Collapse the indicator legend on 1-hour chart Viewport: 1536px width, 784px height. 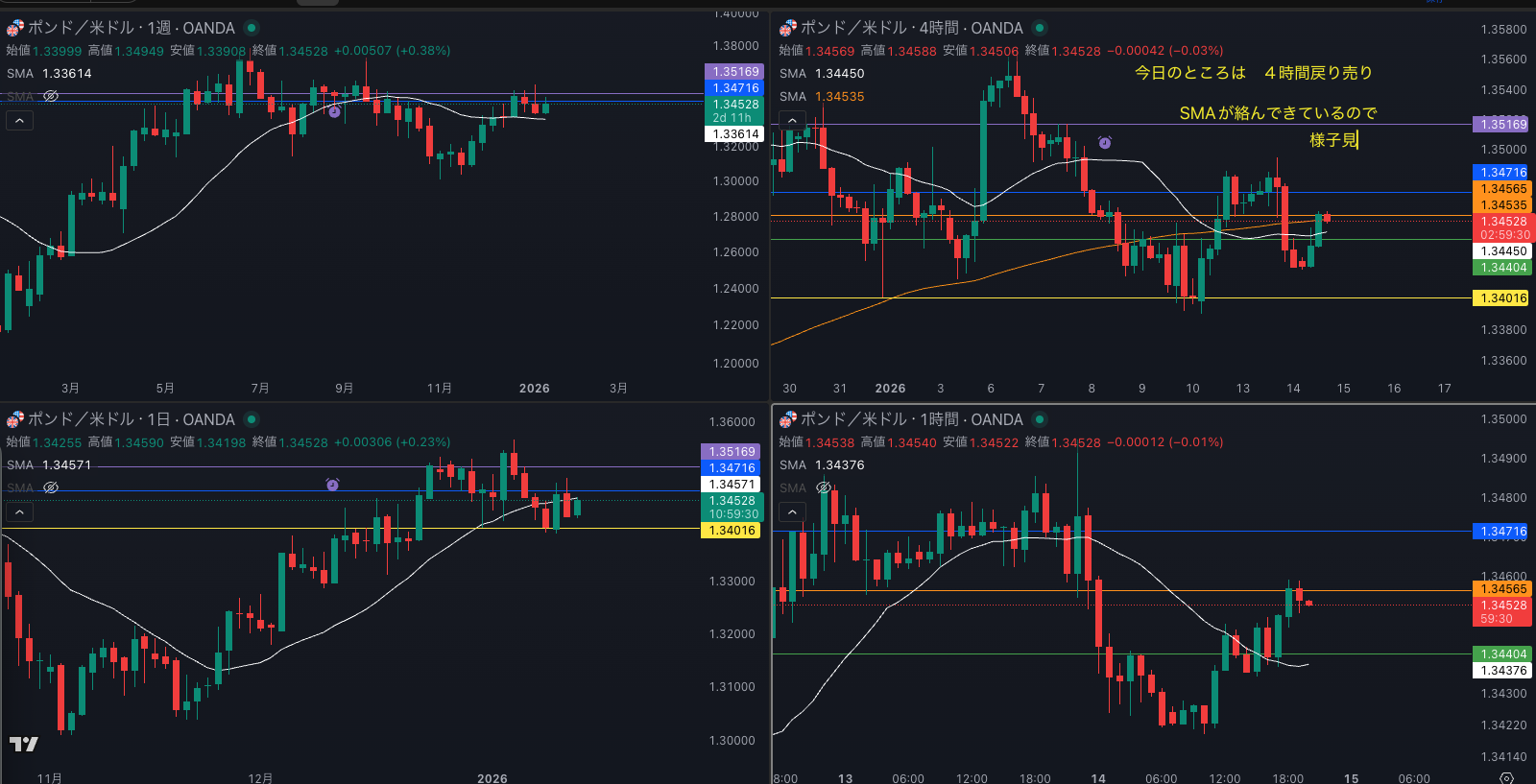tap(792, 511)
